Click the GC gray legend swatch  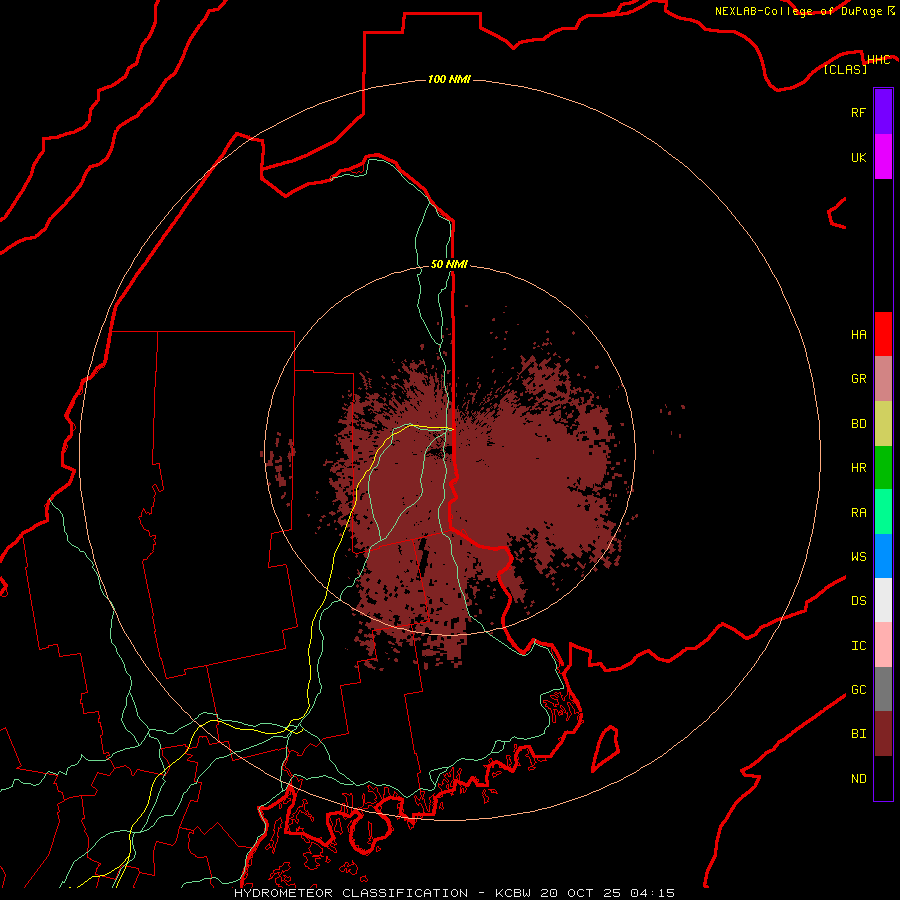click(x=883, y=689)
